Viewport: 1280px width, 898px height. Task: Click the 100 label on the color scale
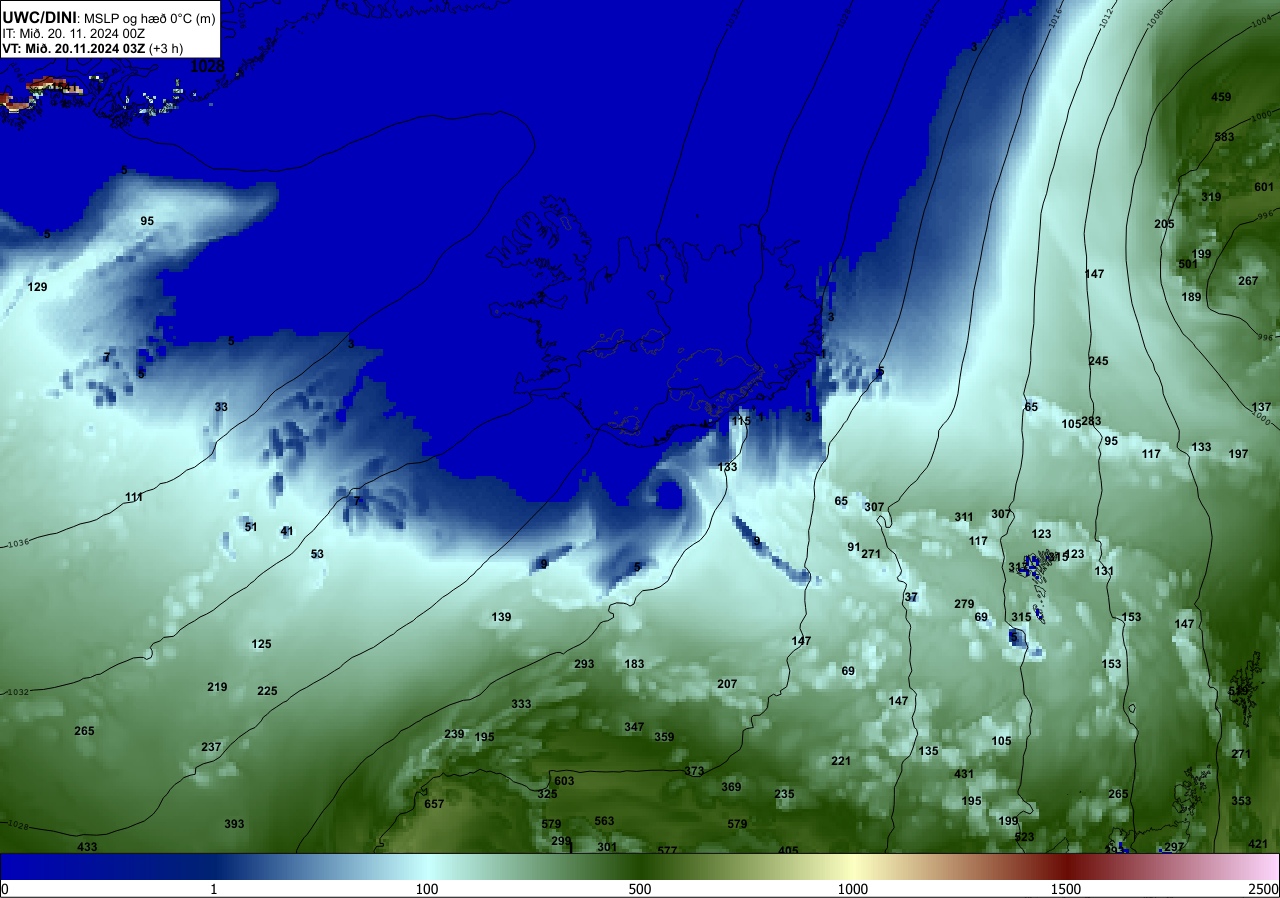point(427,889)
